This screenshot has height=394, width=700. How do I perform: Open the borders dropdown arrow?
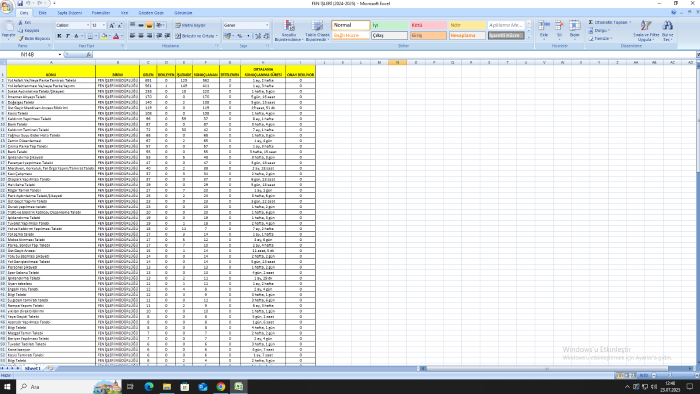[x=95, y=36]
